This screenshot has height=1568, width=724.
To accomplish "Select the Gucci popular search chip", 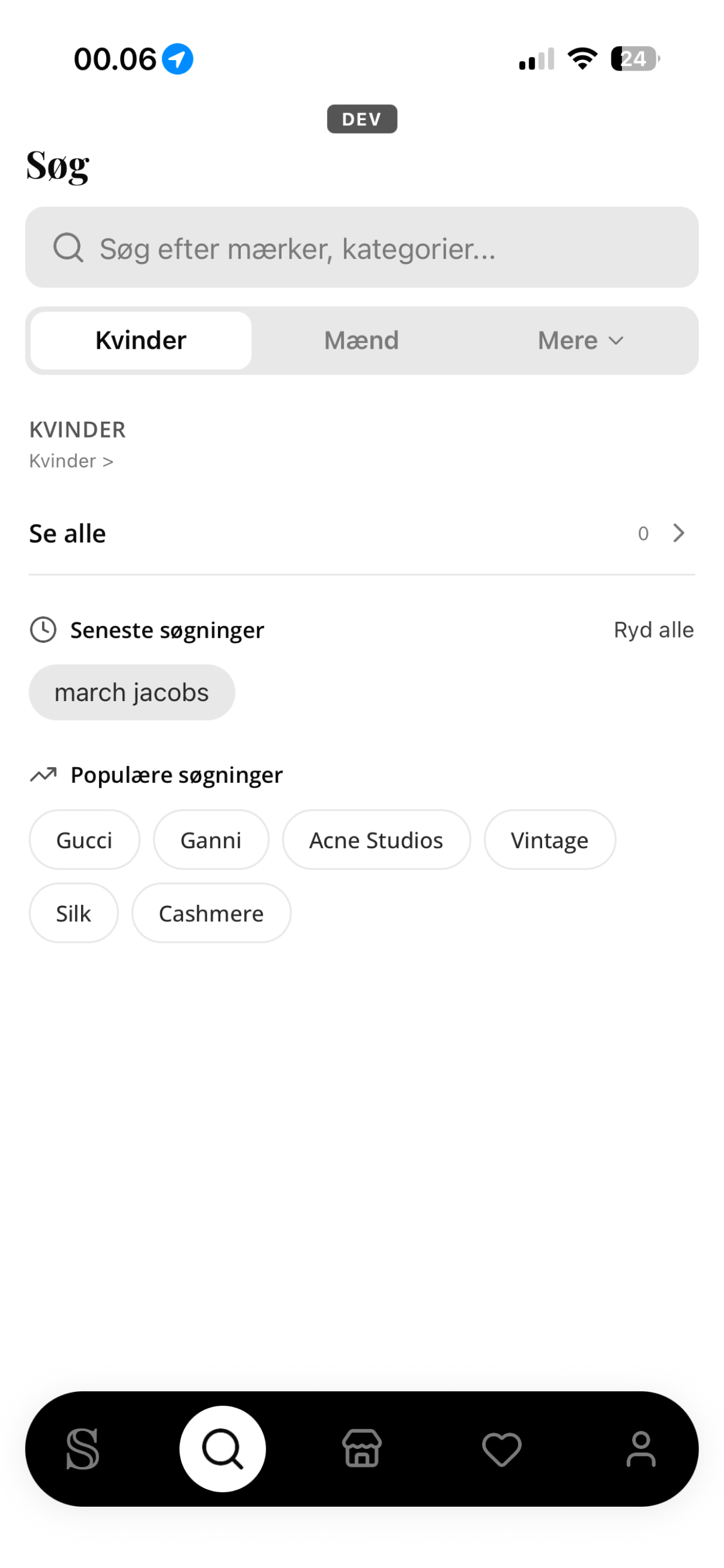I will coord(85,840).
